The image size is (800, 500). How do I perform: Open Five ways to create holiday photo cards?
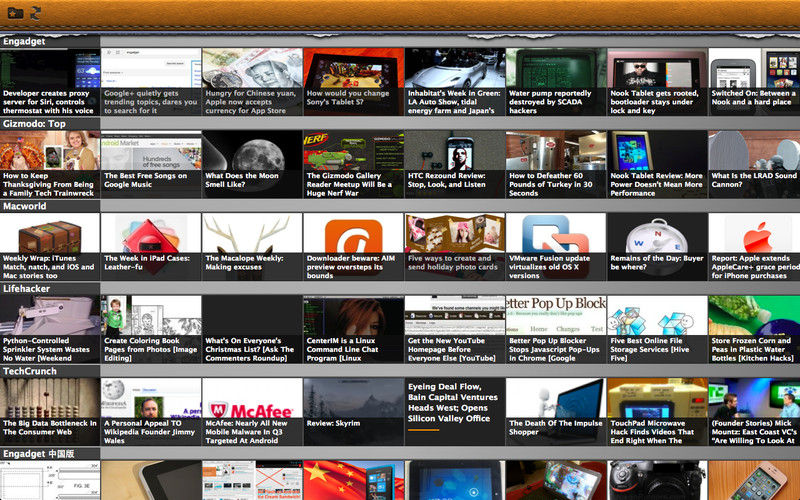click(x=455, y=247)
